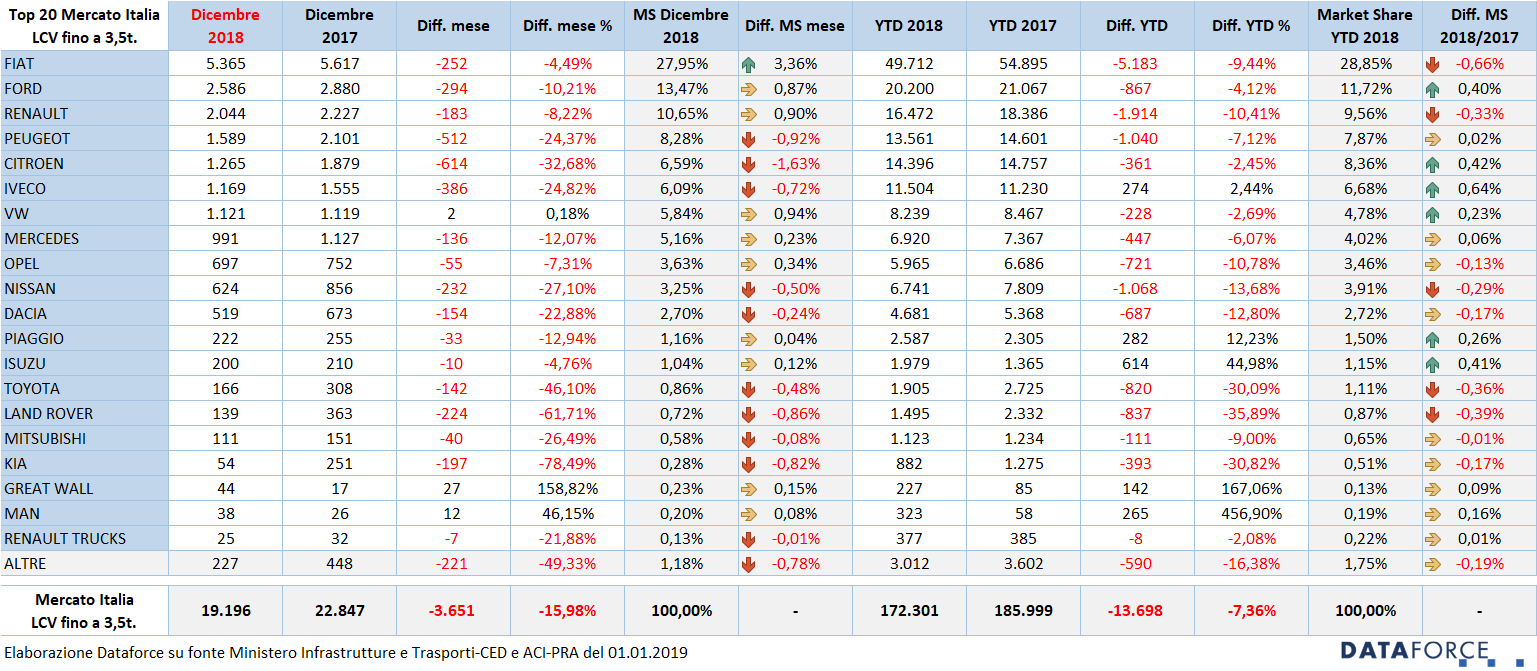The width and height of the screenshot is (1537, 671).
Task: Click the total Diff. mese value -3.651
Action: [x=453, y=610]
